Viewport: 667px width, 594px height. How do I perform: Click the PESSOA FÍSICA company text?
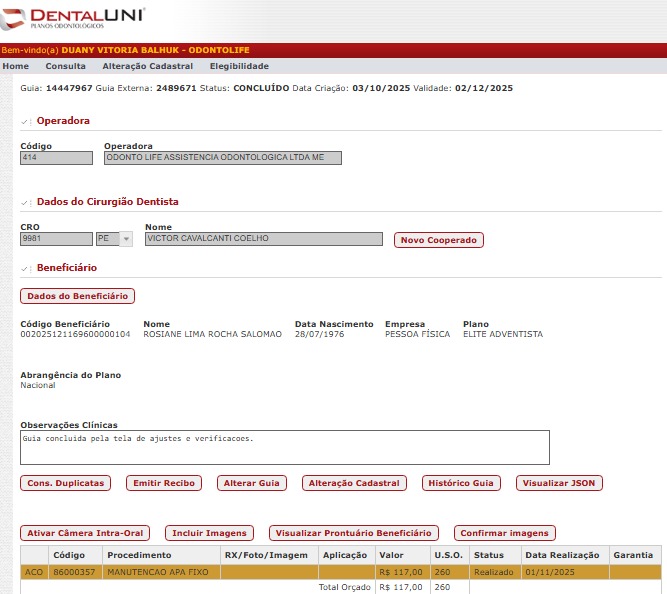coord(417,334)
